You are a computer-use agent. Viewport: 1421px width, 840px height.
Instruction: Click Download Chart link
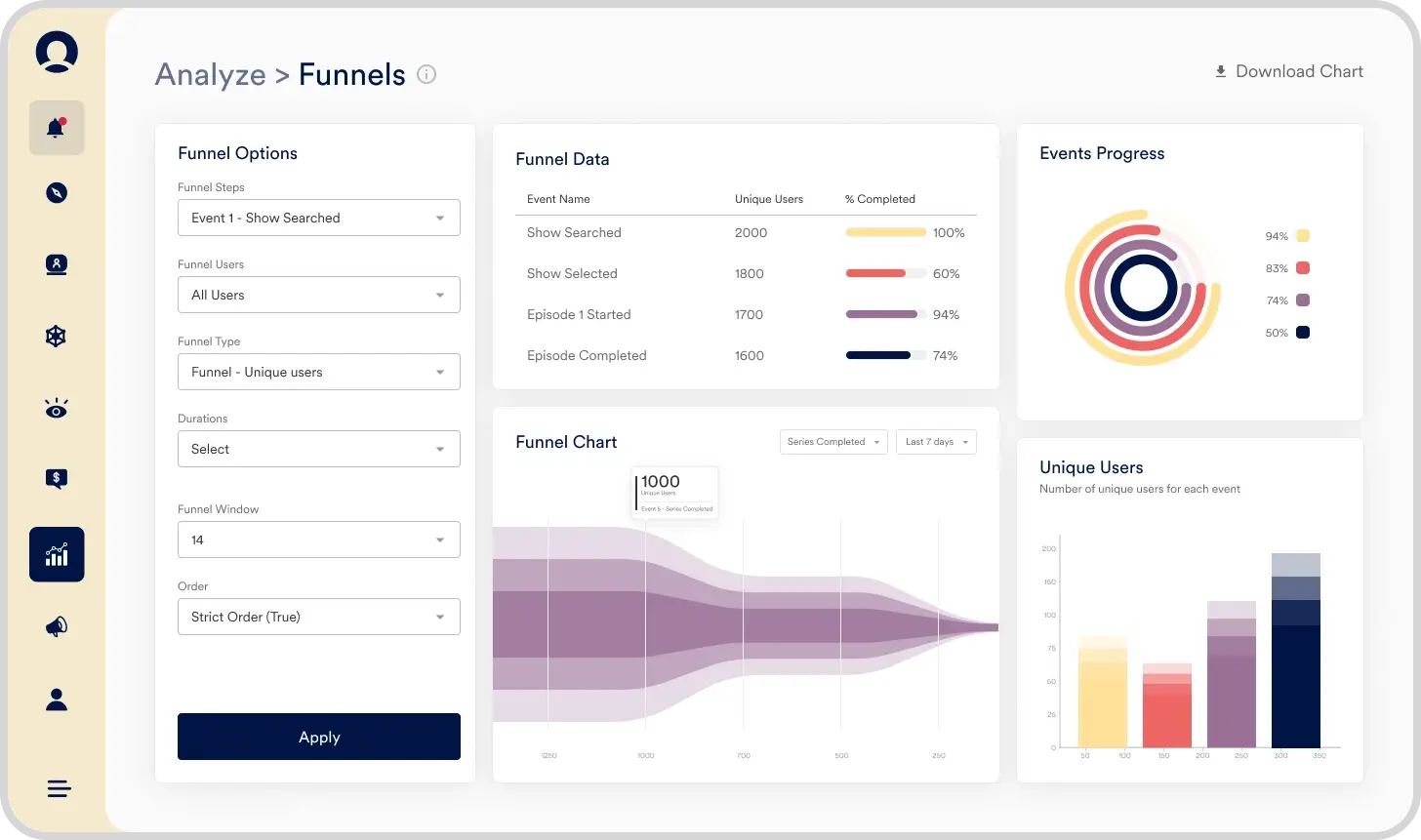1288,71
